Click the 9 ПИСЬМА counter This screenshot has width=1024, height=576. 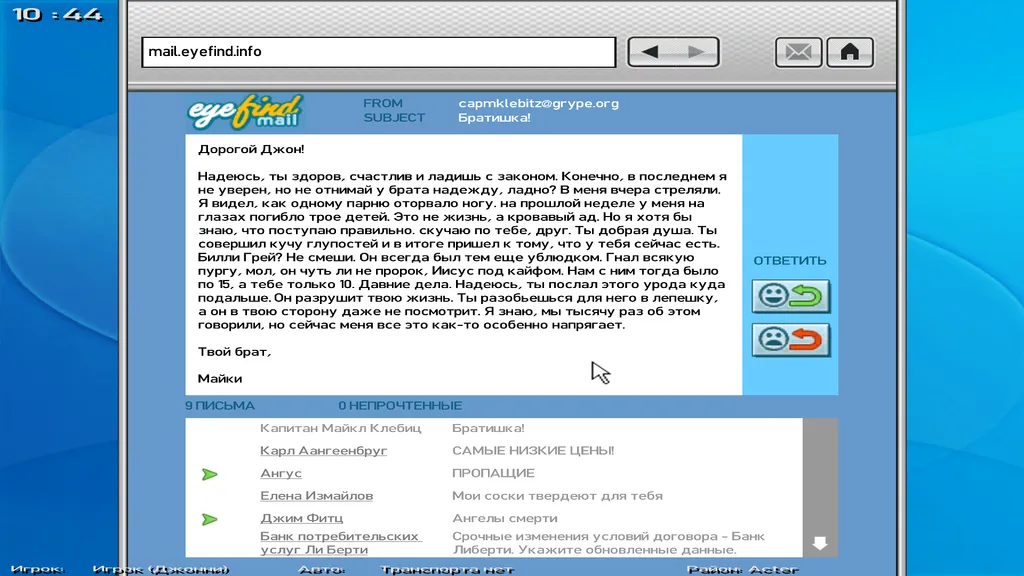click(220, 406)
